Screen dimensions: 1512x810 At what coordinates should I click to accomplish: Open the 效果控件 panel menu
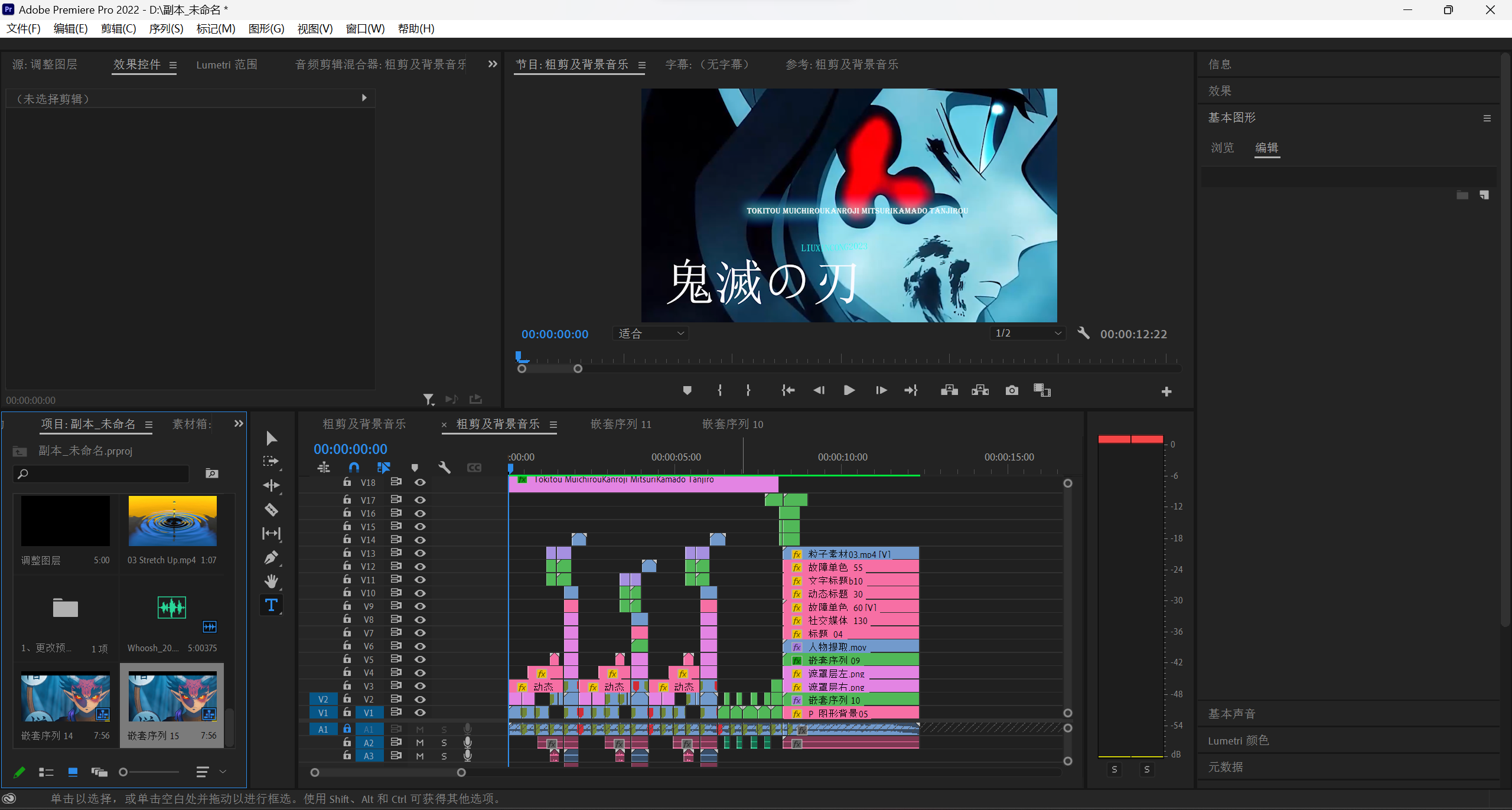click(x=173, y=66)
